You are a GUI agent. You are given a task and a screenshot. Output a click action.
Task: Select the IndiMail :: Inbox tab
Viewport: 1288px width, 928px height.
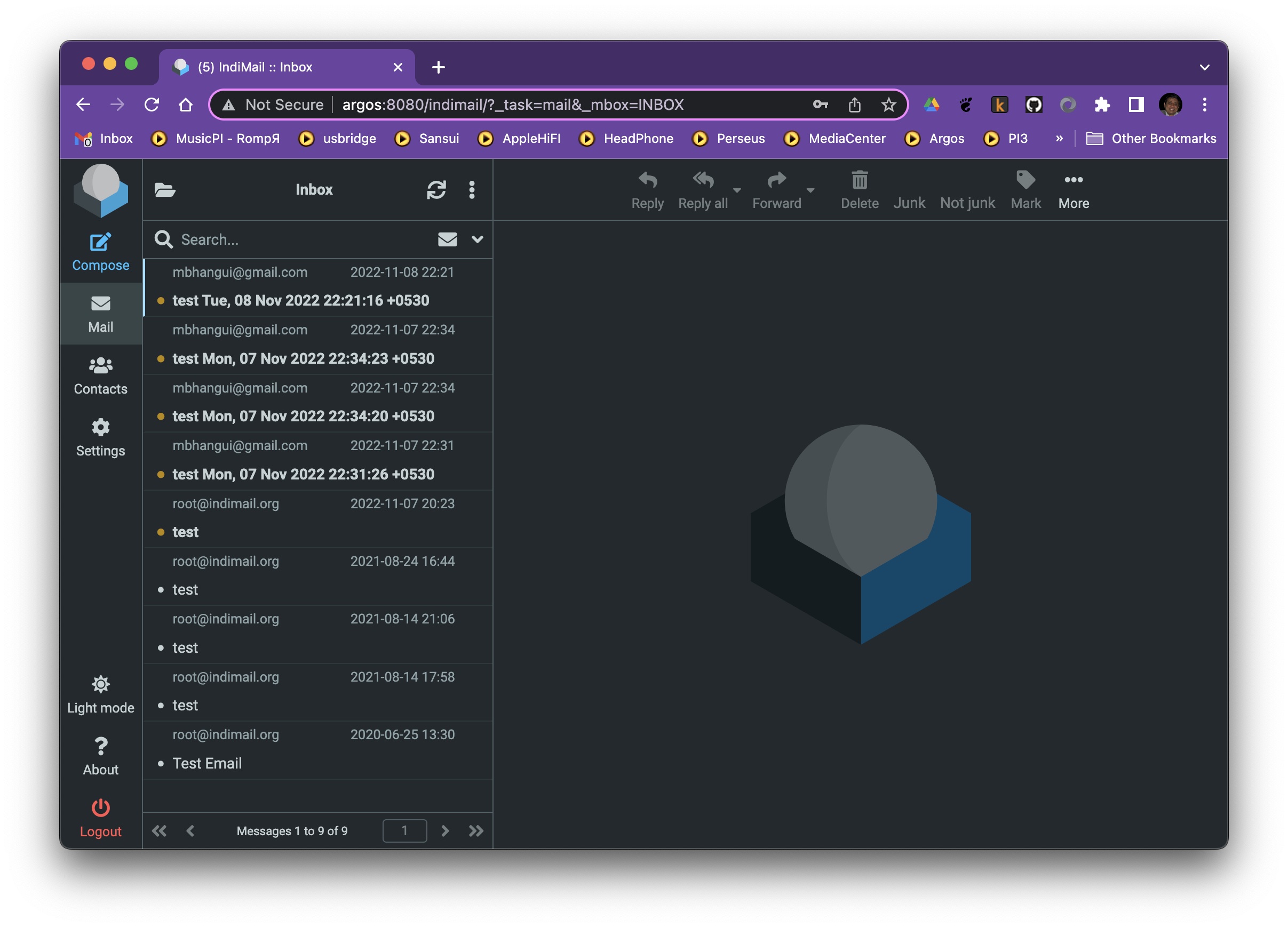(x=287, y=67)
